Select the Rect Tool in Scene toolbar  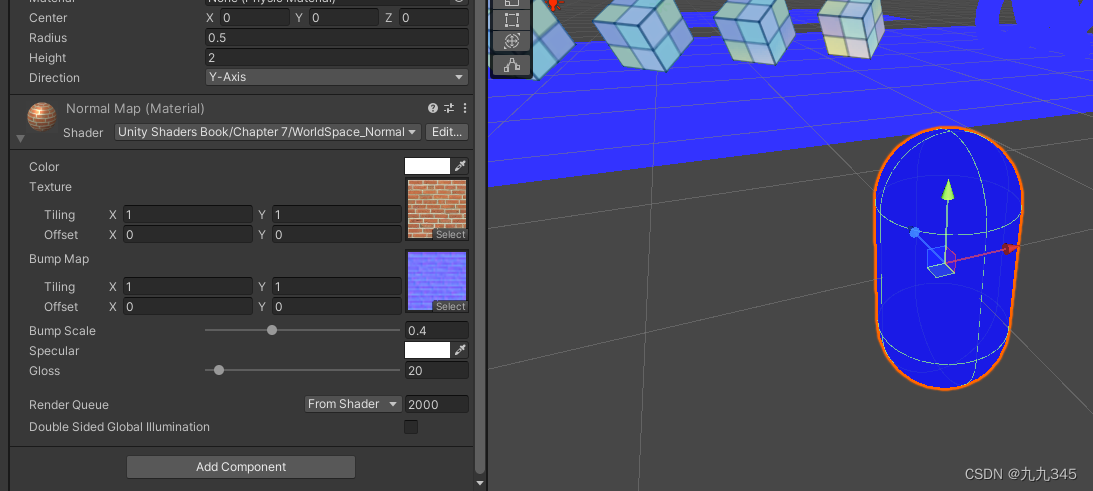coord(512,20)
